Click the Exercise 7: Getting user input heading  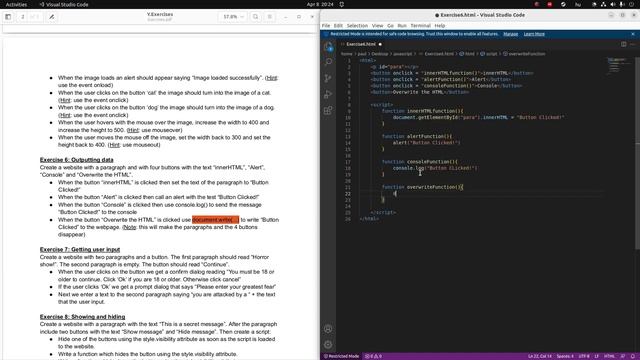tap(80, 249)
